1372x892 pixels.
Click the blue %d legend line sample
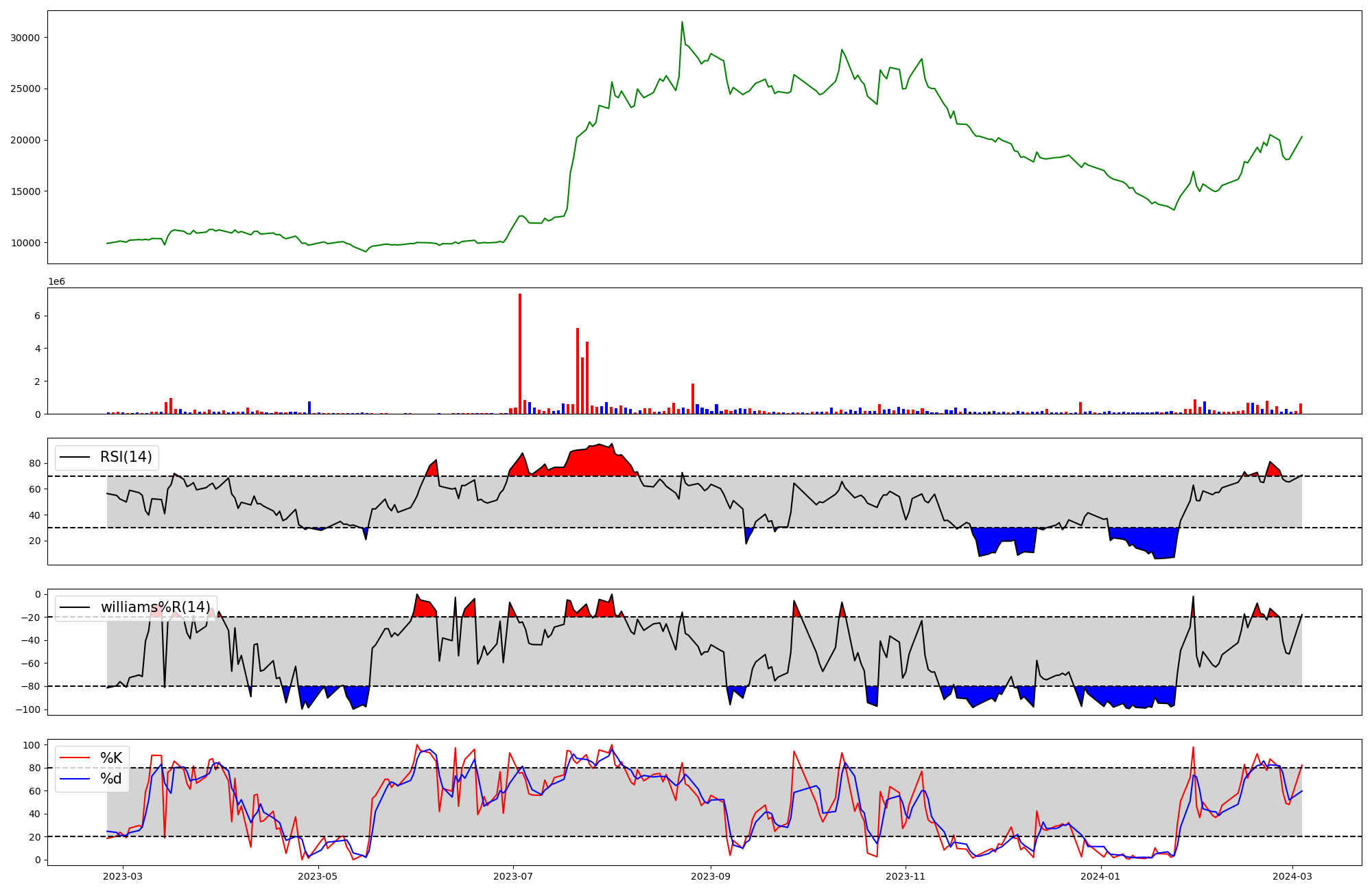click(x=75, y=779)
